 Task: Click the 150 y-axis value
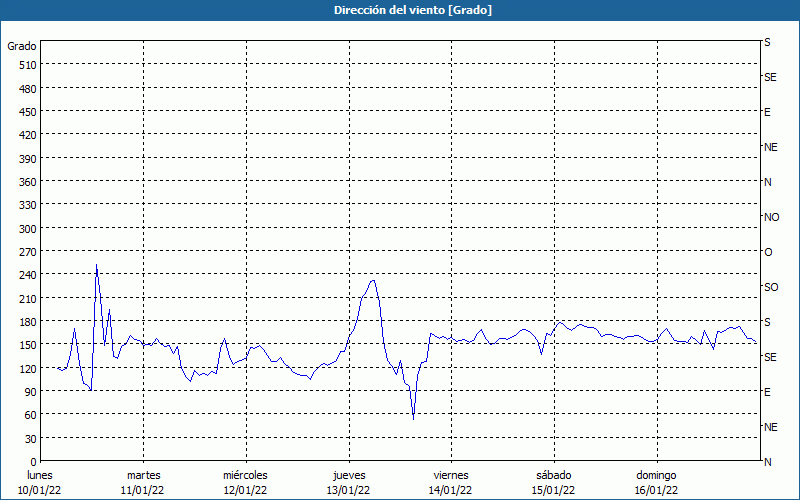[28, 345]
